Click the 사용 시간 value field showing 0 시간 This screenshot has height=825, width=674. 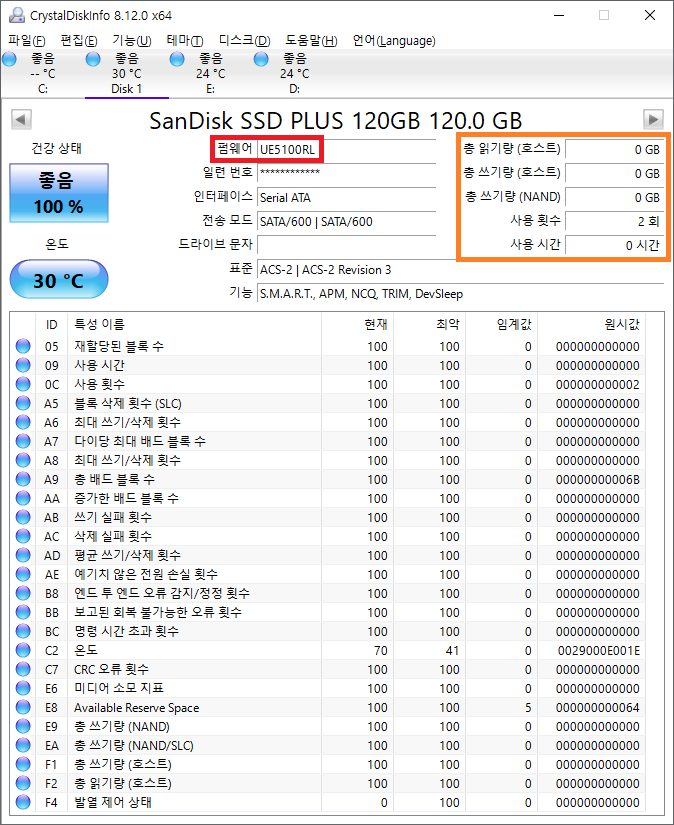pyautogui.click(x=615, y=245)
